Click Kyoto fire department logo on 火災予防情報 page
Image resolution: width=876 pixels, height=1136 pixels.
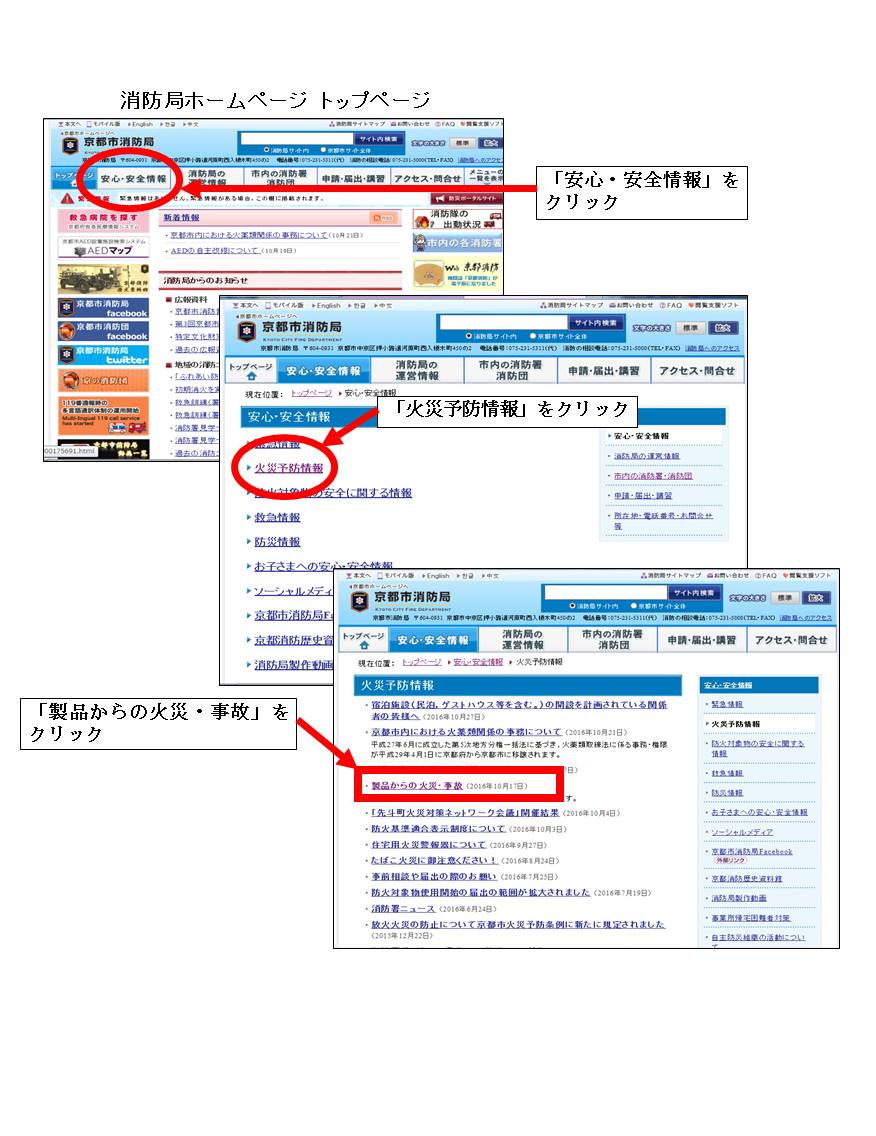coord(359,601)
